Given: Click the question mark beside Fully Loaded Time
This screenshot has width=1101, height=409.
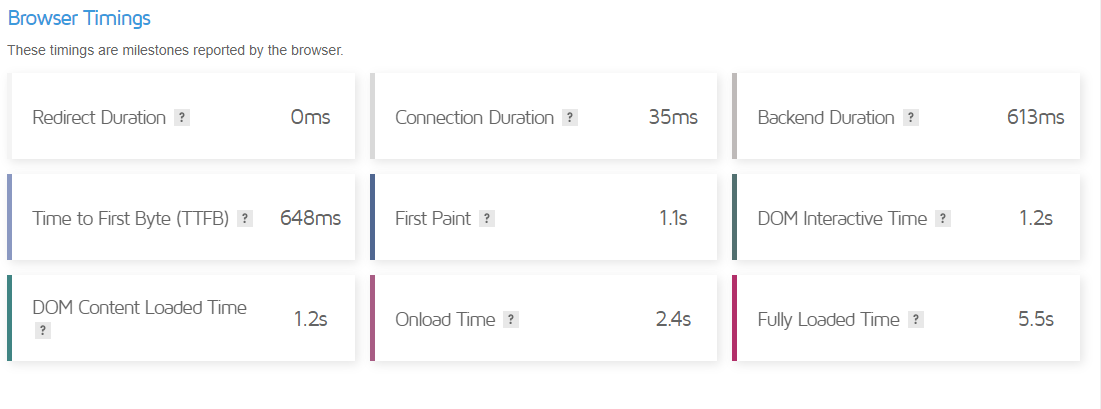Looking at the screenshot, I should tap(915, 320).
